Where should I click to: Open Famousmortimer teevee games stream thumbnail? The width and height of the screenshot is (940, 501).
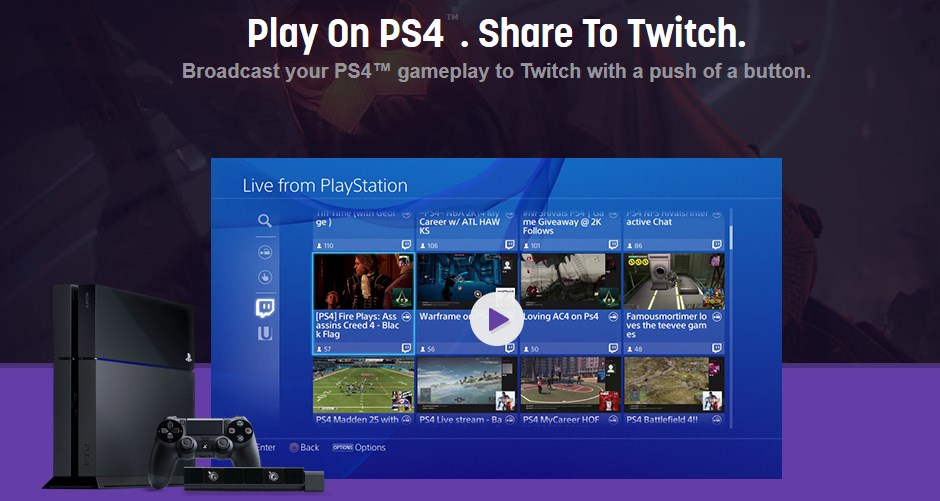tap(674, 281)
